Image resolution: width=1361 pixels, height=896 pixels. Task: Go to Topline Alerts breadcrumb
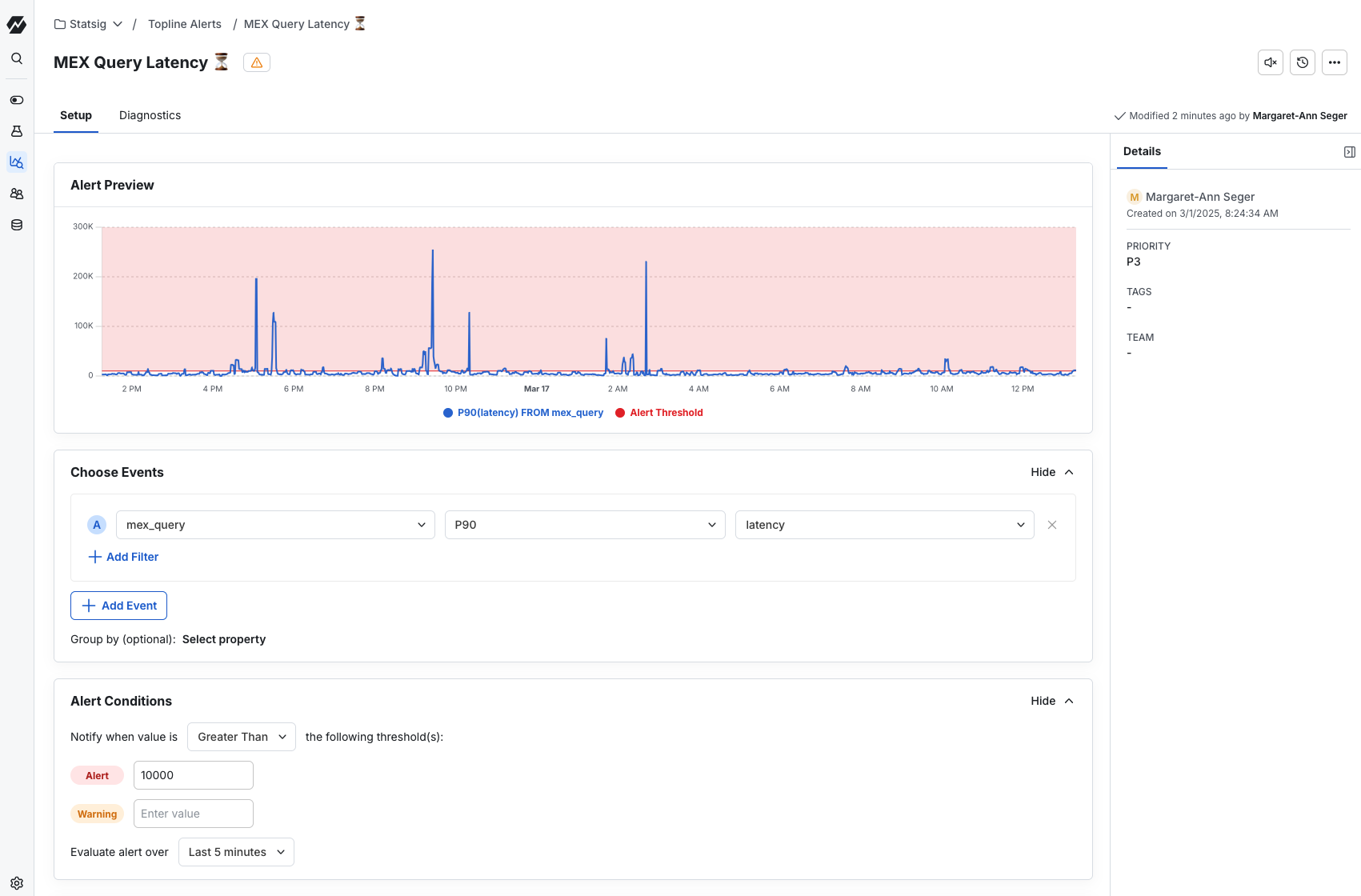click(185, 24)
